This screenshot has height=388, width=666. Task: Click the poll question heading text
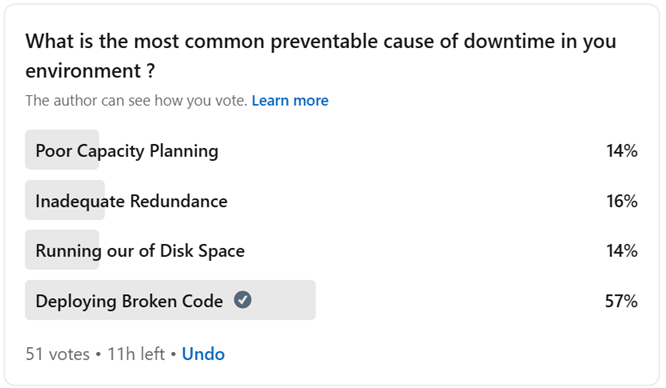coord(321,56)
